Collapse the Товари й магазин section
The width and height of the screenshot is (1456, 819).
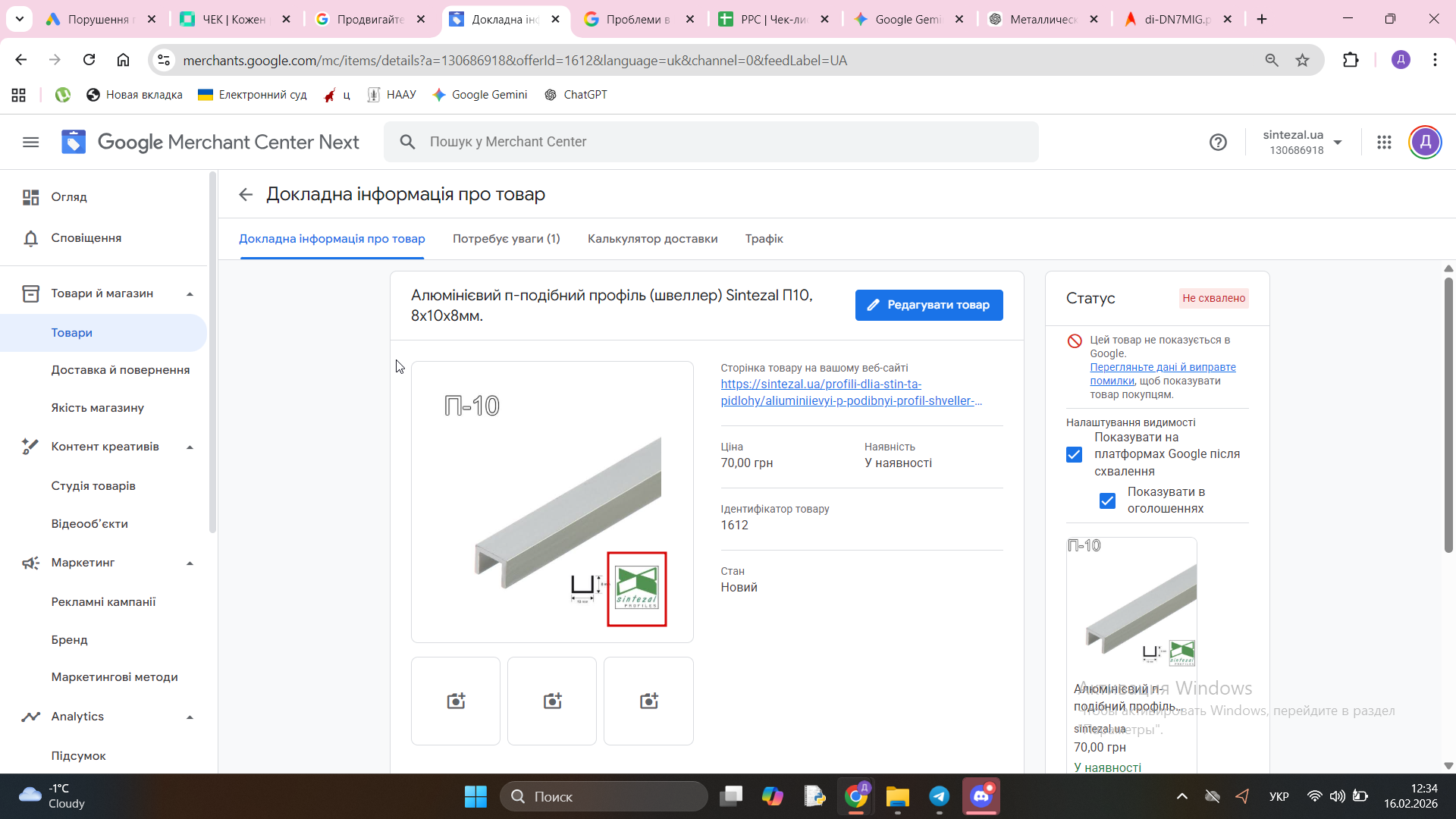coord(190,294)
